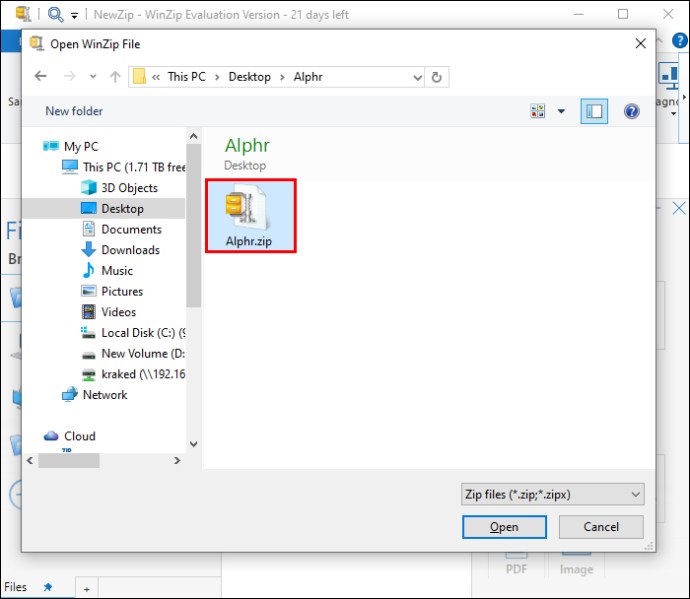Click the Cancel button

[x=601, y=527]
